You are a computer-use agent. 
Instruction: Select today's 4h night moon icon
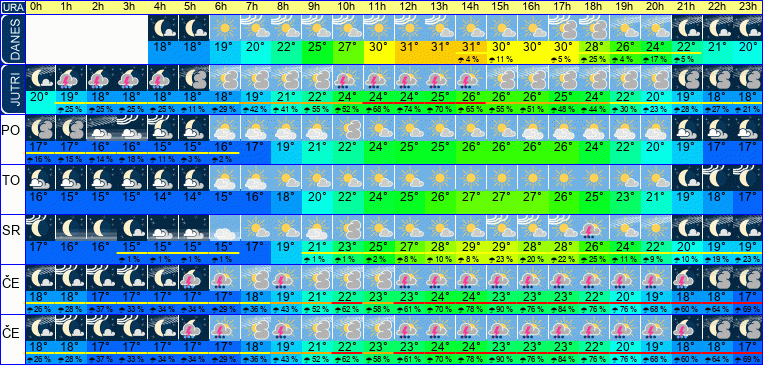[163, 28]
